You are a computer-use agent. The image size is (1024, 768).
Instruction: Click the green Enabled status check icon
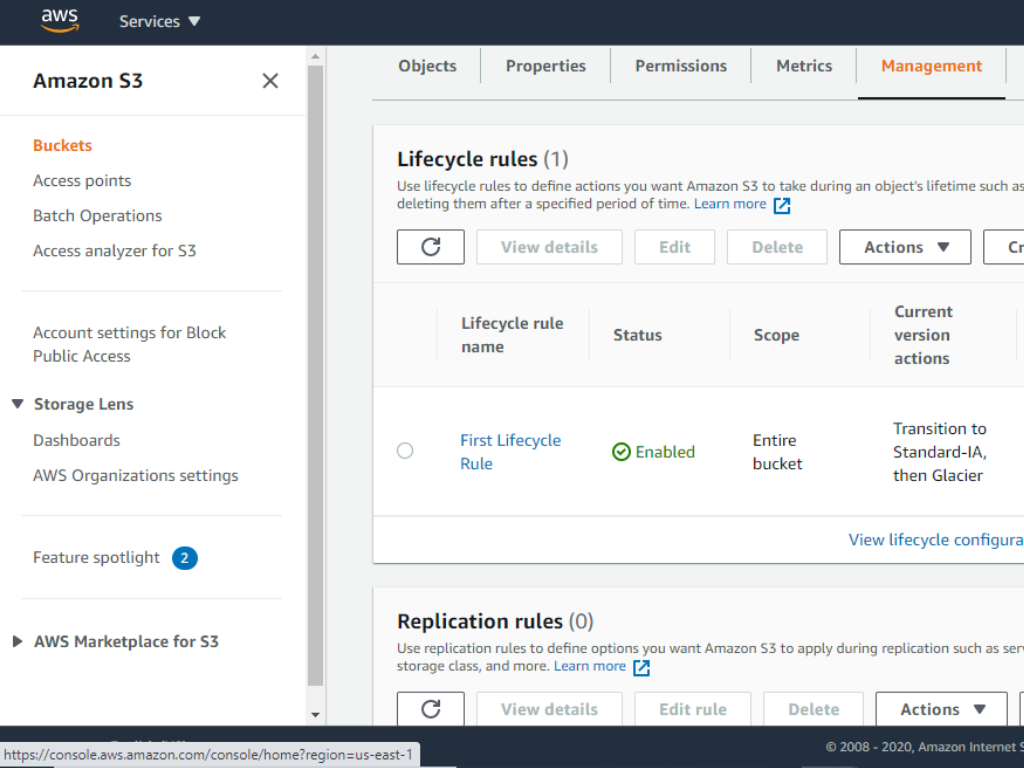621,452
